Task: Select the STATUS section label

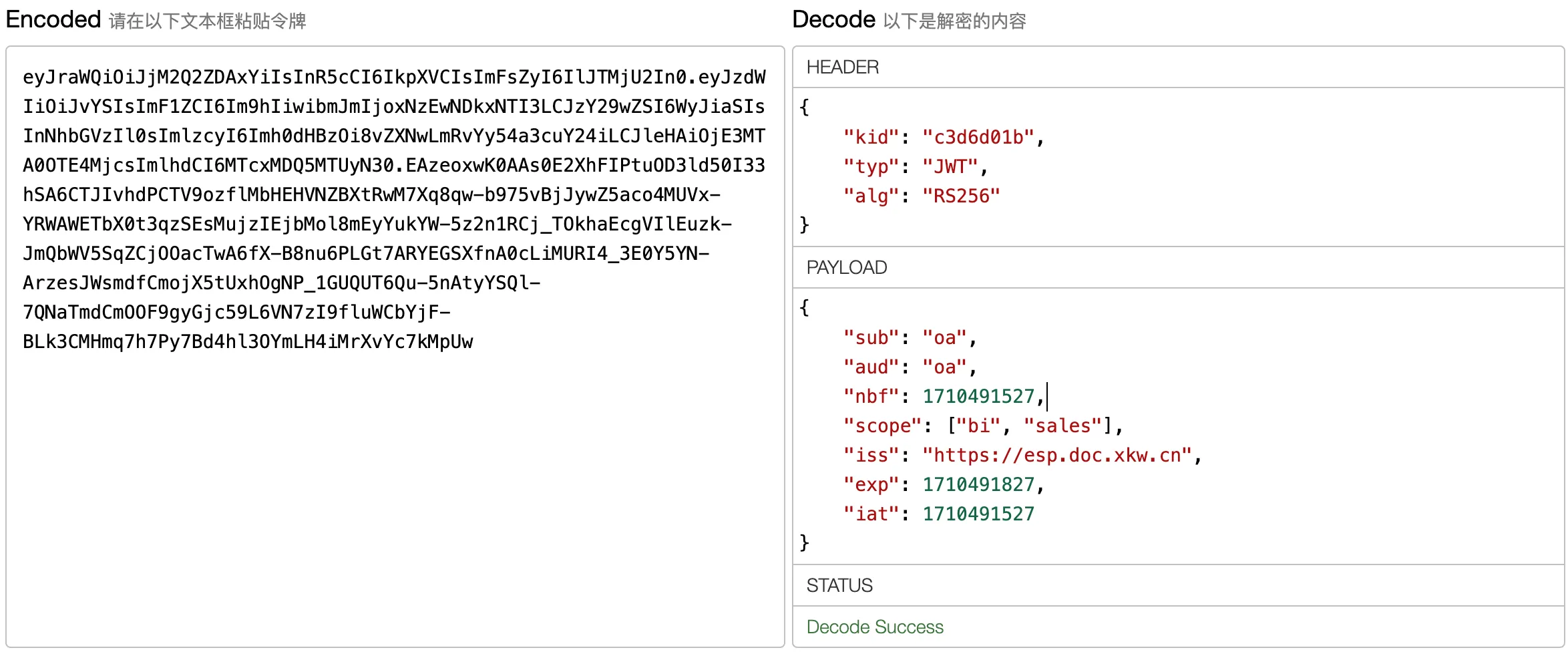Action: click(x=839, y=586)
